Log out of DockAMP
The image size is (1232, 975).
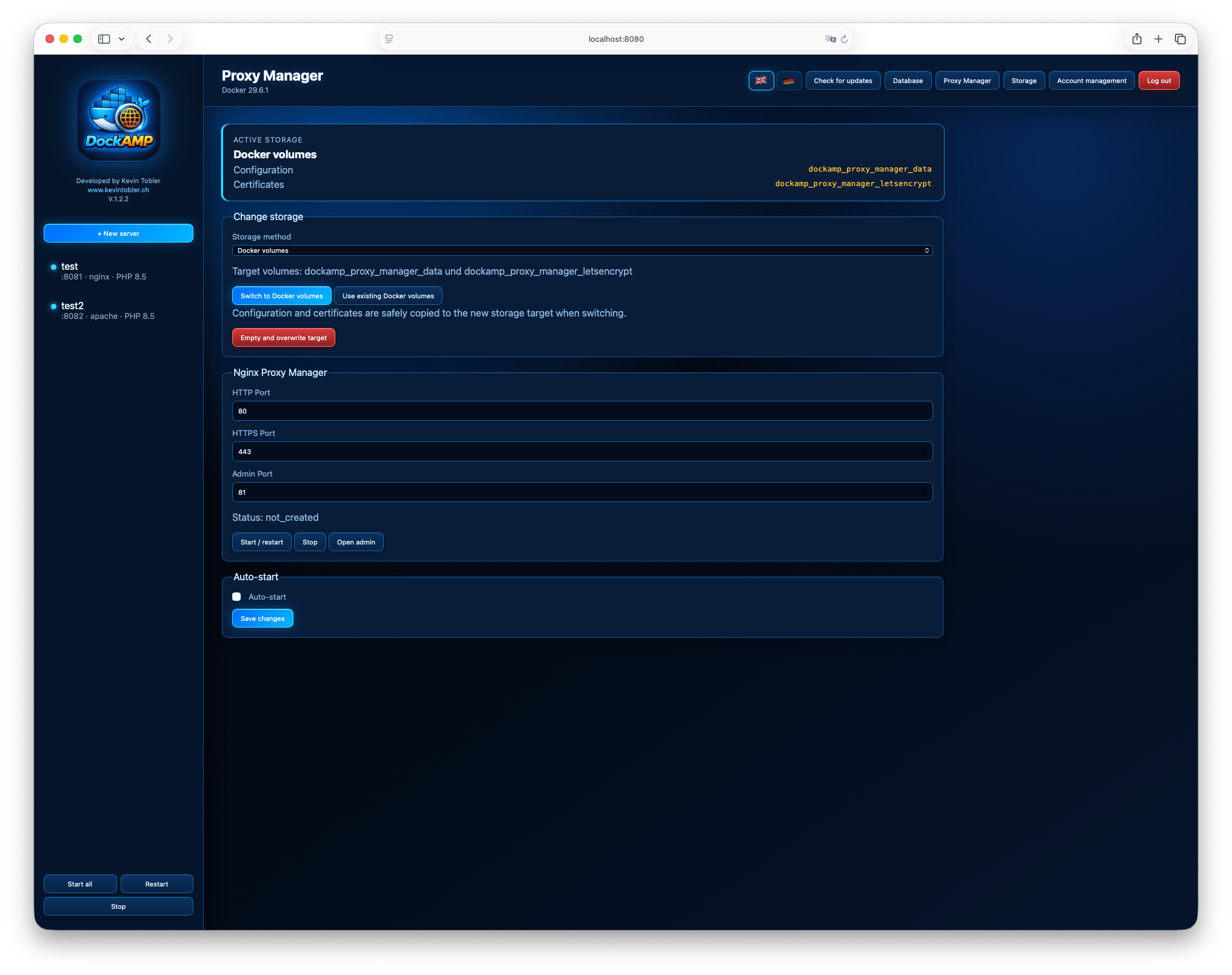[x=1159, y=81]
